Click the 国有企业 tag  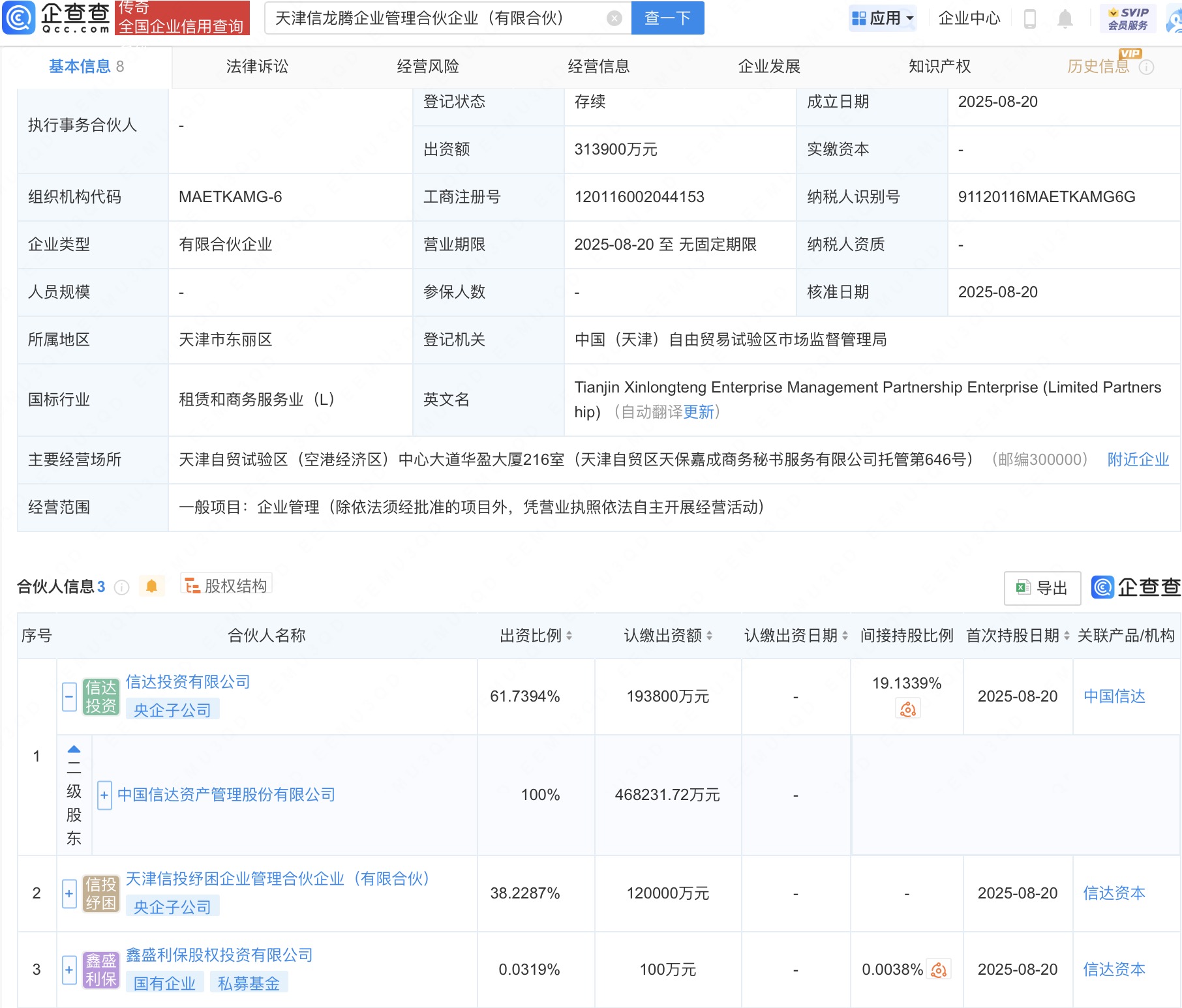tap(164, 983)
